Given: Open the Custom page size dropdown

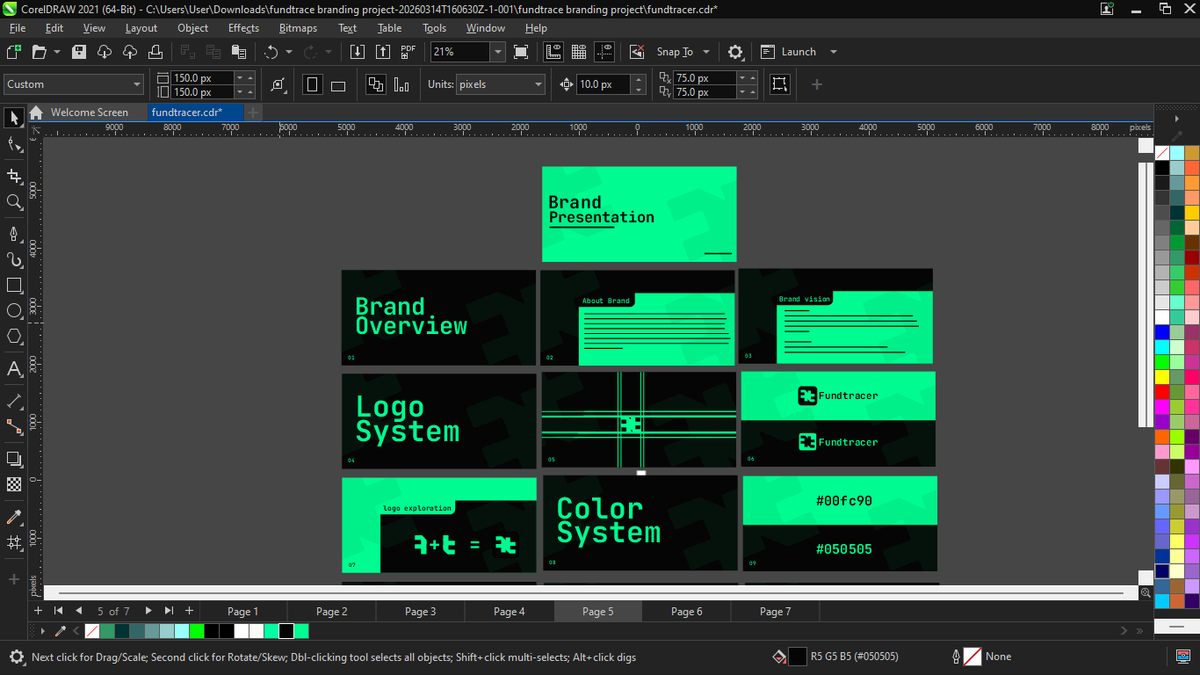Looking at the screenshot, I should (138, 85).
